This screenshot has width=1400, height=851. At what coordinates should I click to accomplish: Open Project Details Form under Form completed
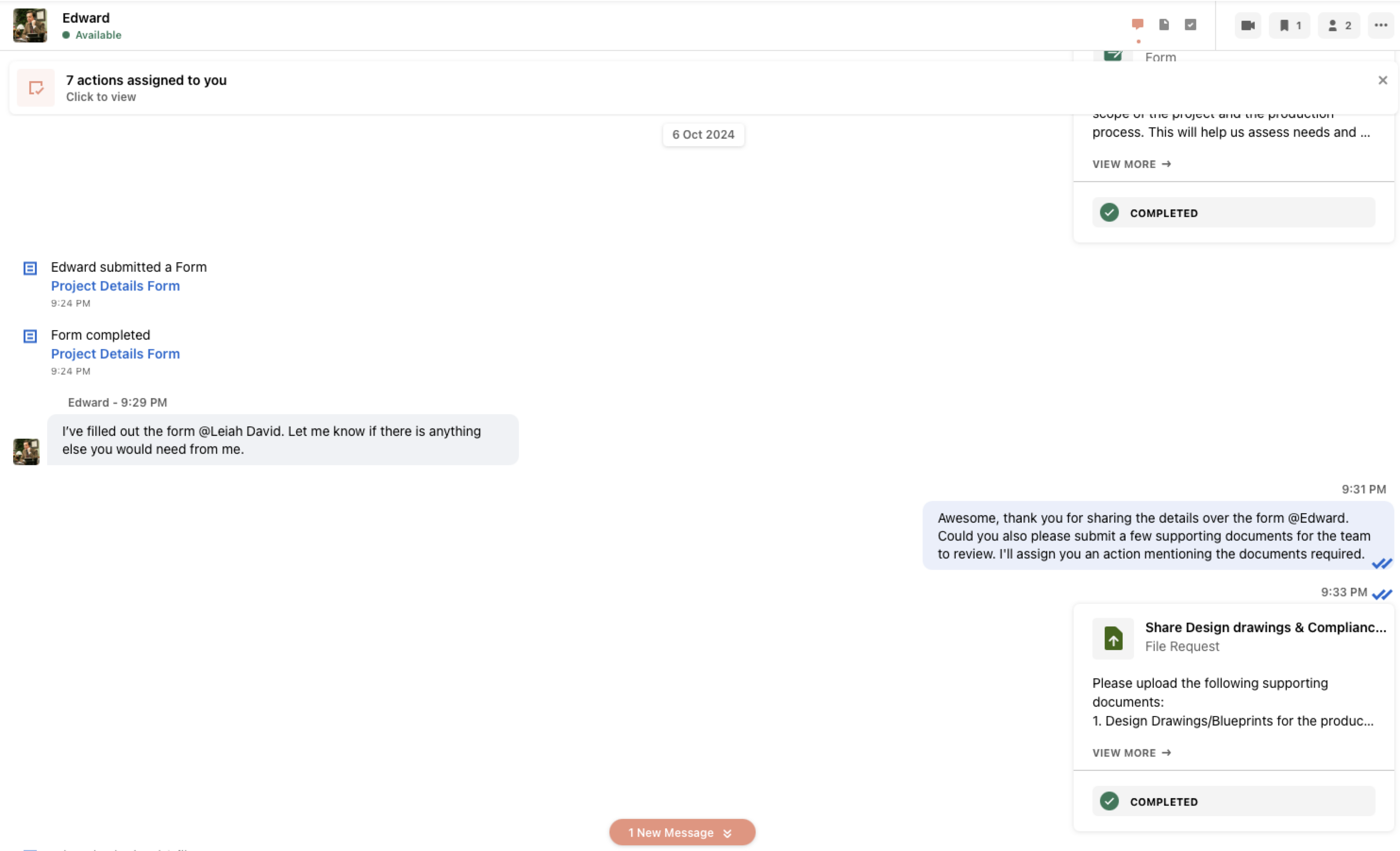coord(116,354)
